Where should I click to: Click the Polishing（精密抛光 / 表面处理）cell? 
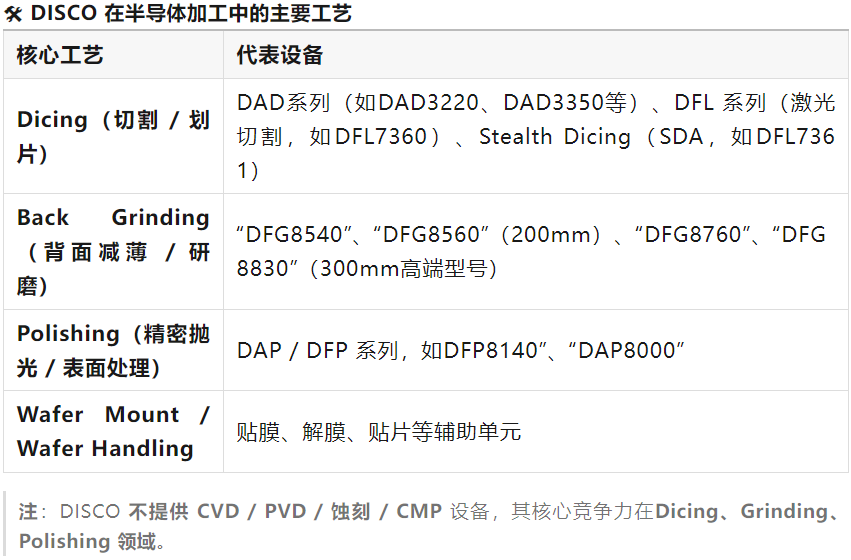(113, 351)
